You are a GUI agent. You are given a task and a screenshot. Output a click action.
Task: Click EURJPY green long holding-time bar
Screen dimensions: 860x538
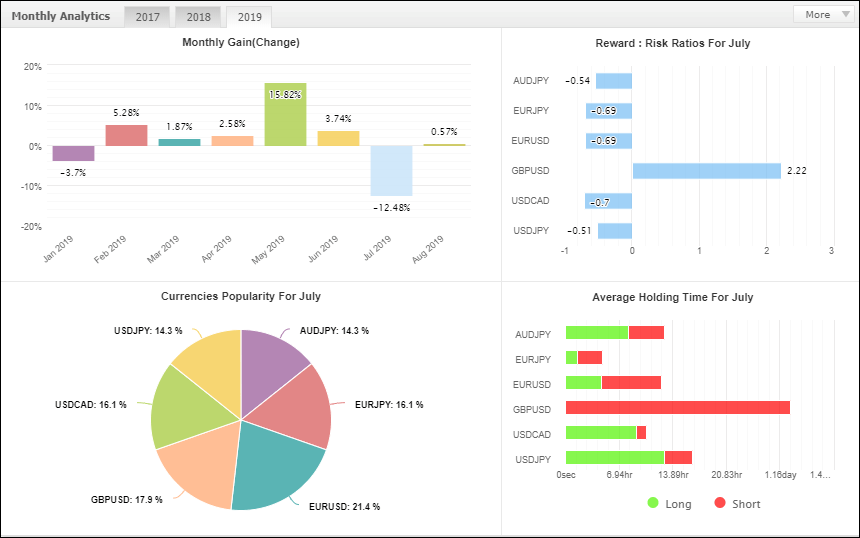click(x=572, y=358)
